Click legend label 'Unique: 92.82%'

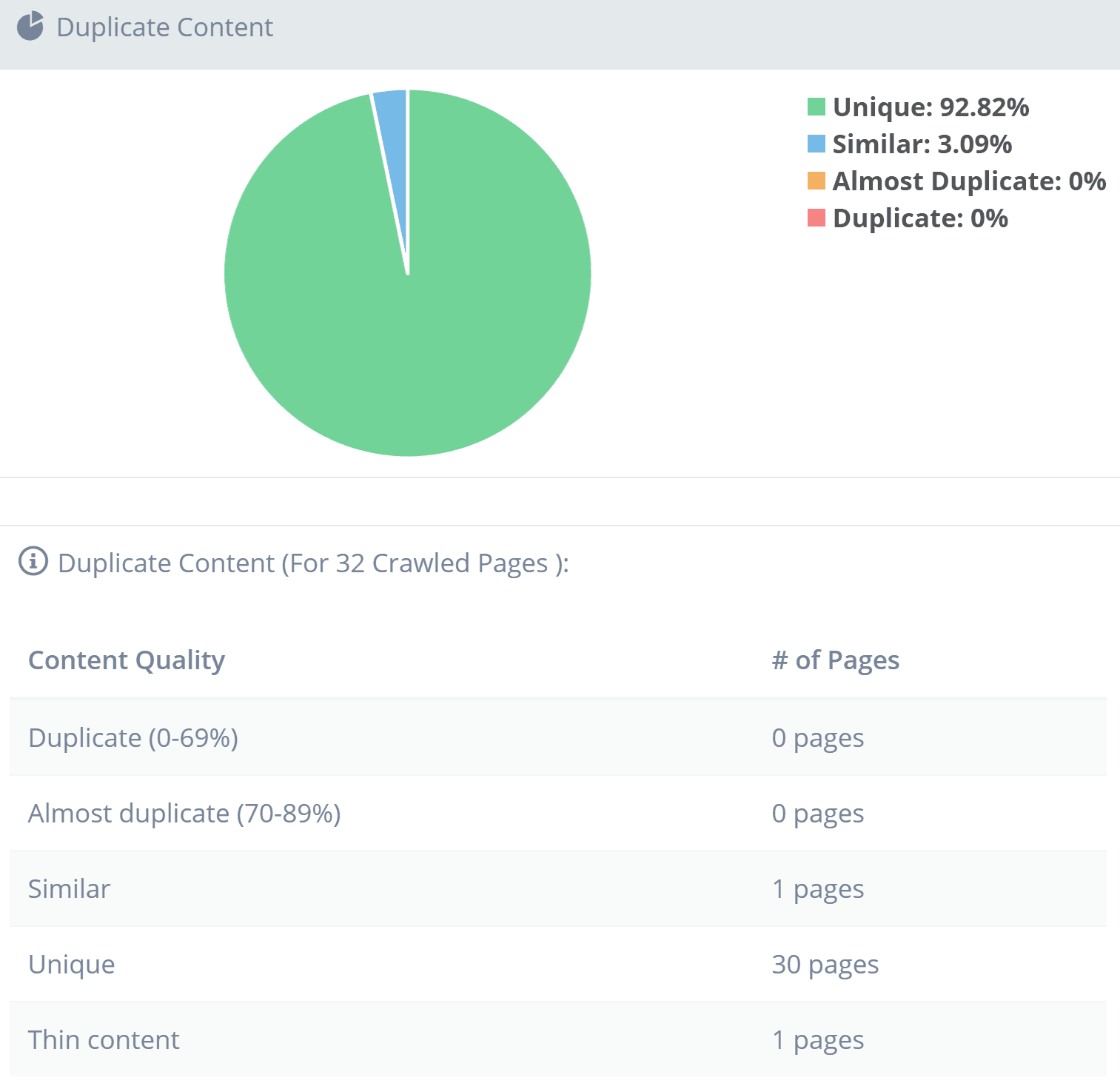pyautogui.click(x=930, y=107)
